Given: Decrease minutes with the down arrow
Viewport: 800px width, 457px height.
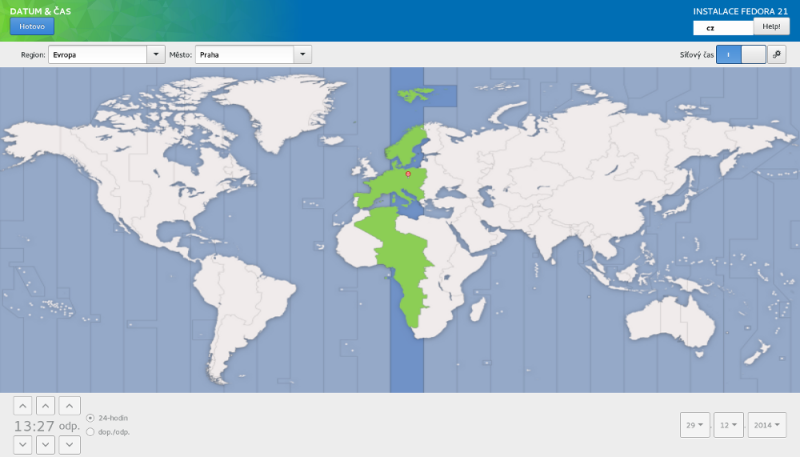Looking at the screenshot, I should [46, 445].
